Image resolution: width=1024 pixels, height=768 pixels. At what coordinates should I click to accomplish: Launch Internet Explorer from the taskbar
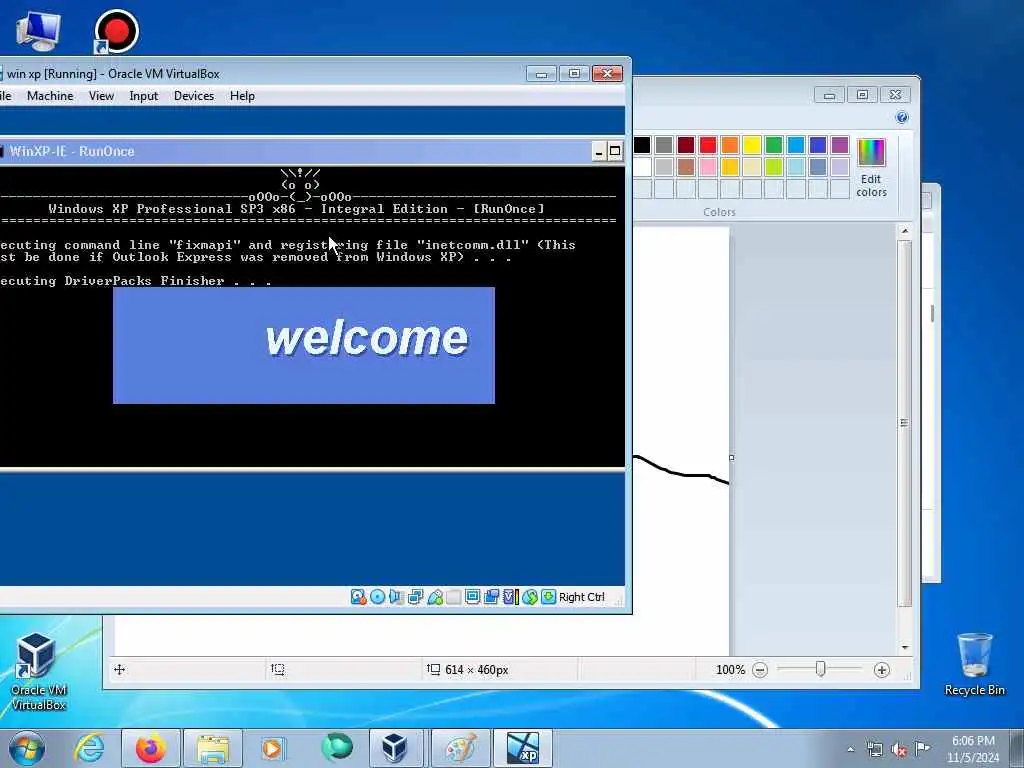coord(89,748)
